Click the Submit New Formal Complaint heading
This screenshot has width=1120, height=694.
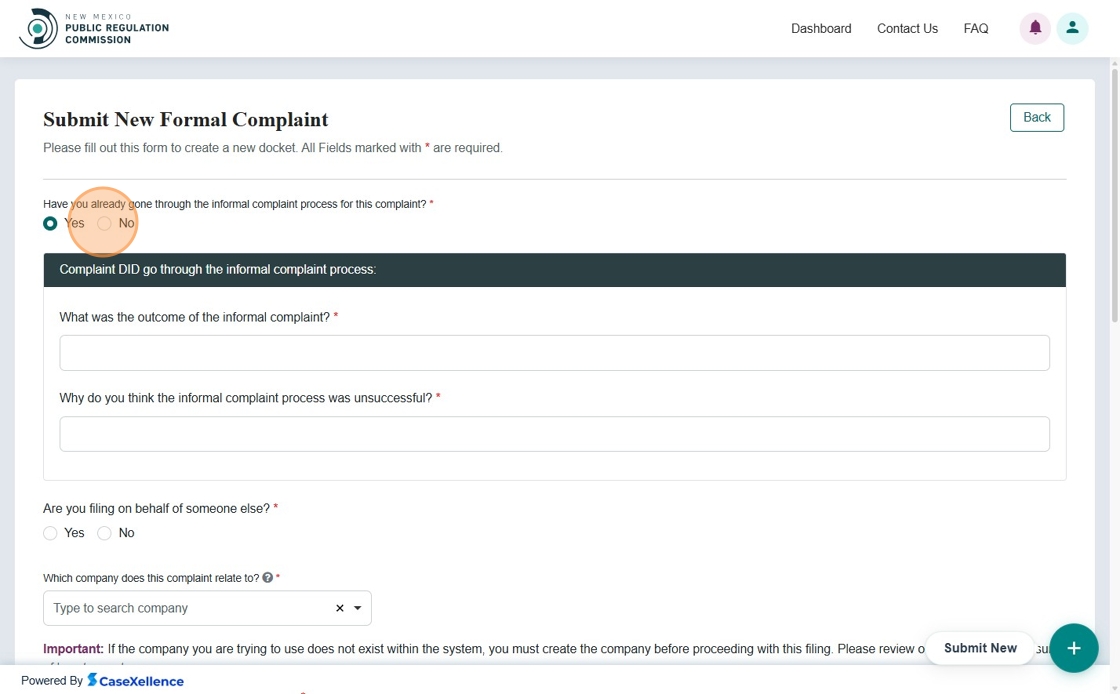186,119
